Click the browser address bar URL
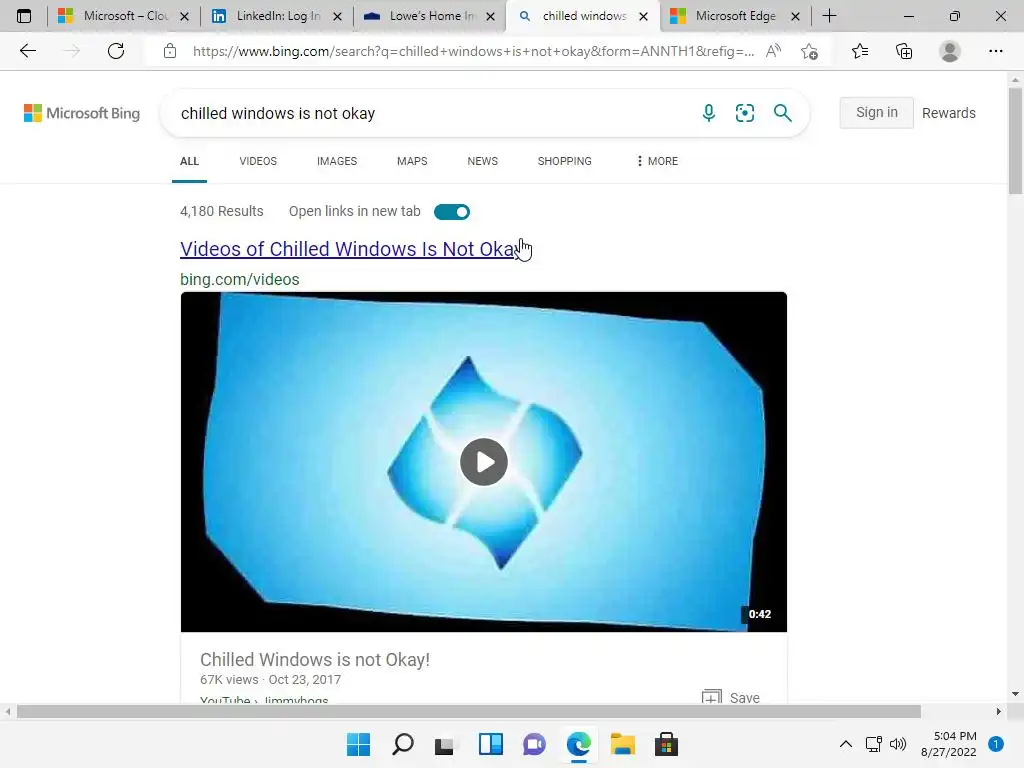Viewport: 1024px width, 768px height. pos(473,51)
